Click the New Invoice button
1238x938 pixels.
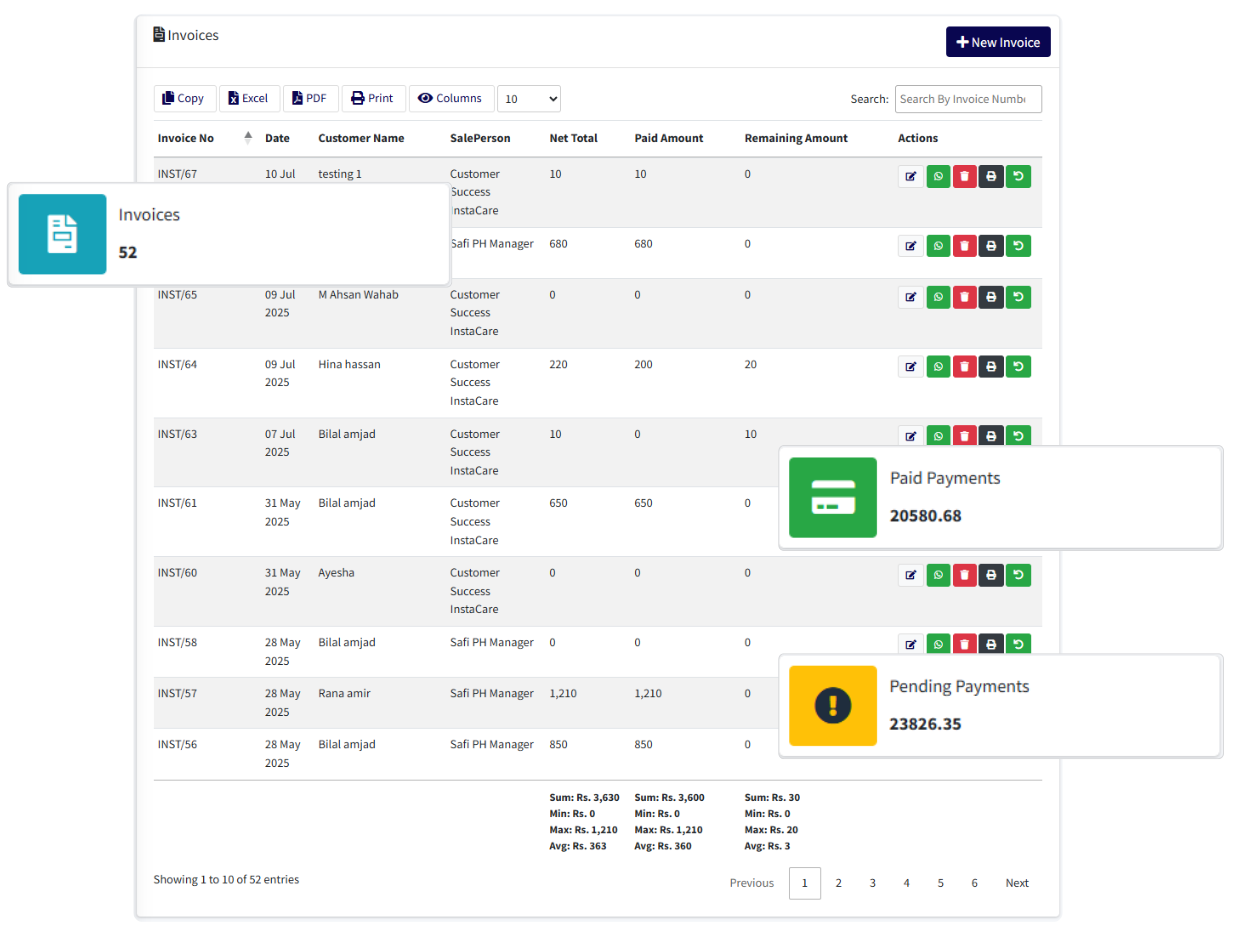[x=998, y=42]
